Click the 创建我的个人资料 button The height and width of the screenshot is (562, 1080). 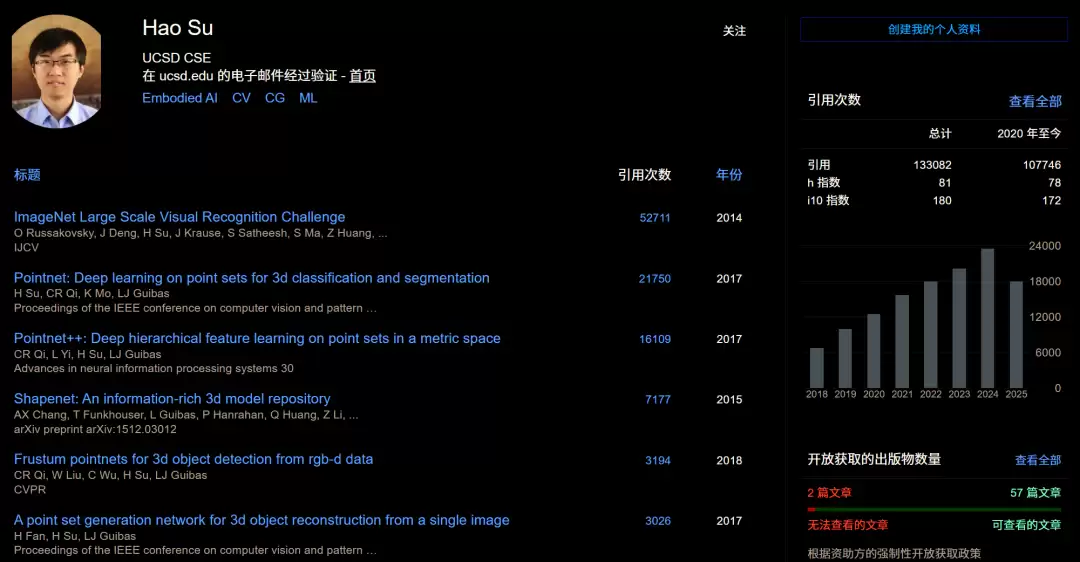pos(934,30)
